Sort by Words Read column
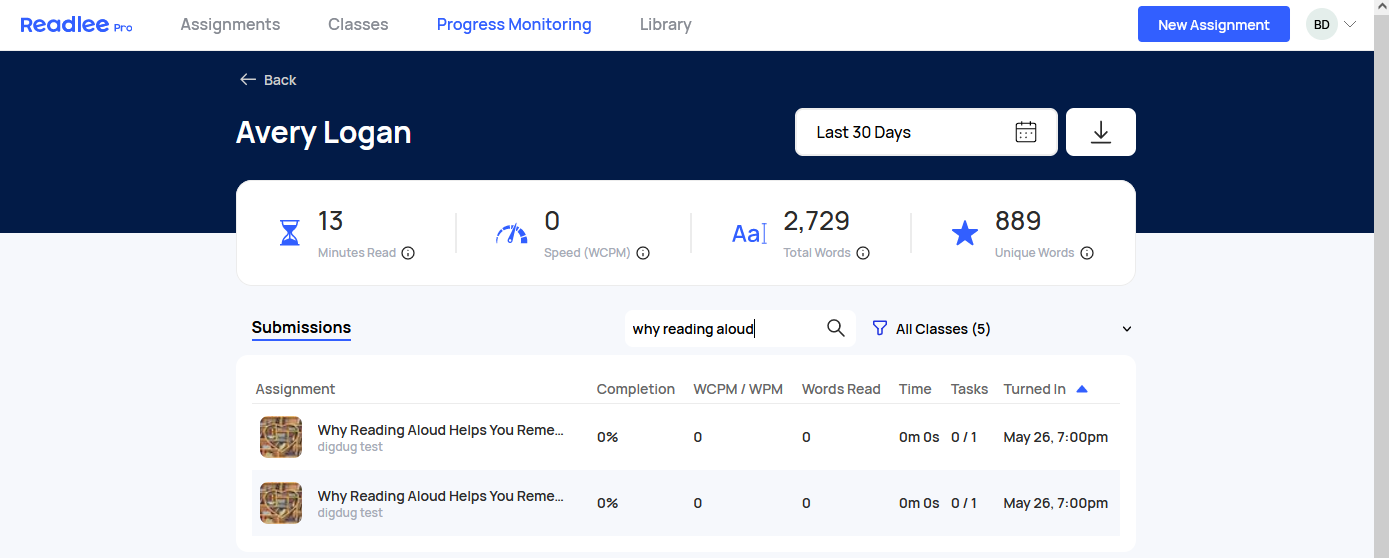Image resolution: width=1389 pixels, height=558 pixels. (x=841, y=389)
